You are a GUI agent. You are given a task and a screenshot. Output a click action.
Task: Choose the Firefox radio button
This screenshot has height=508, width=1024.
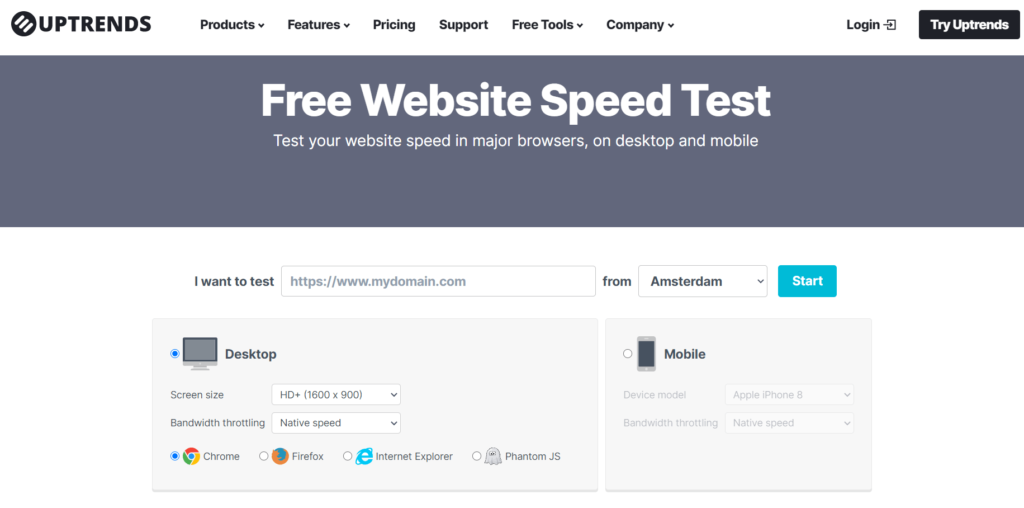tap(264, 456)
